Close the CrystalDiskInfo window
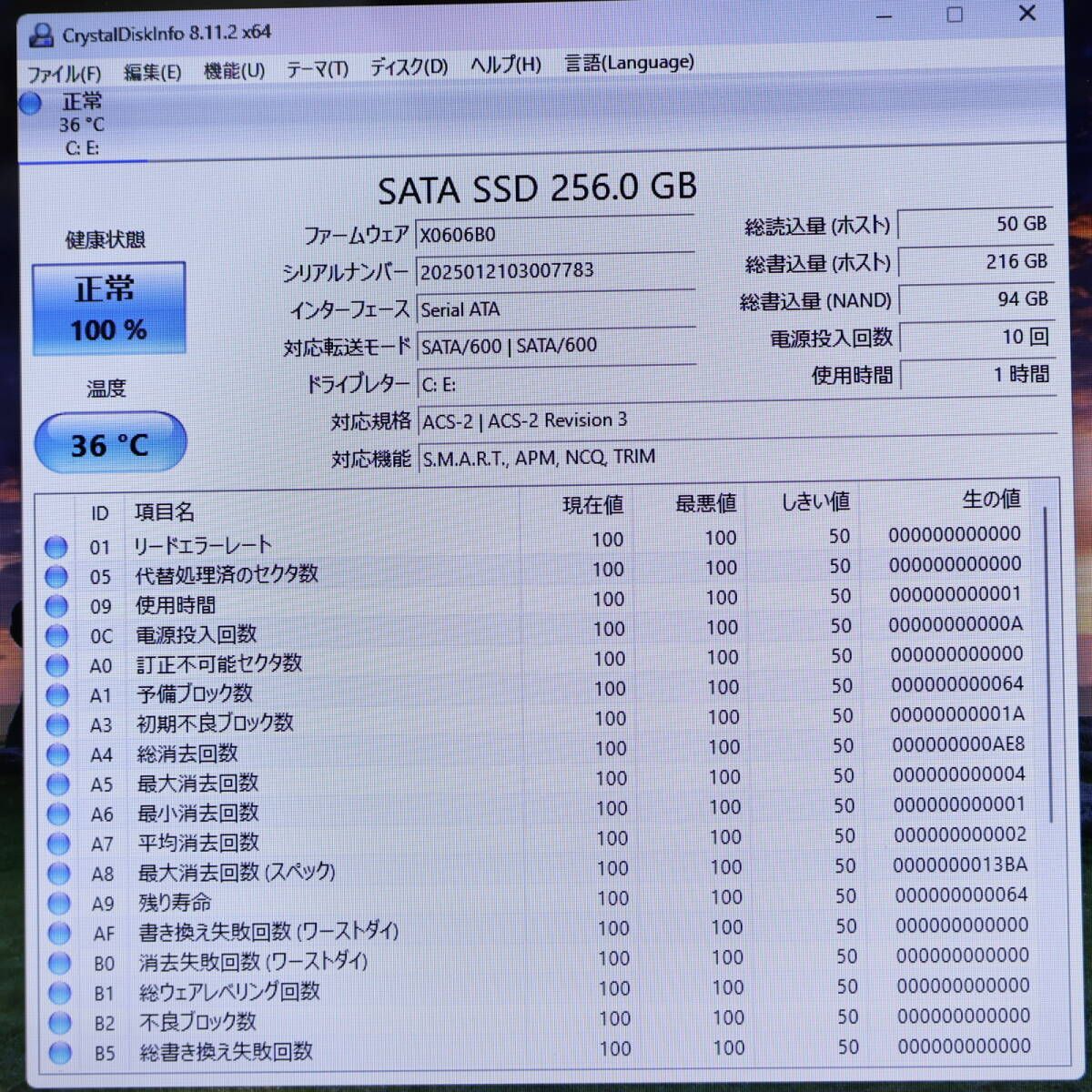This screenshot has height=1092, width=1092. coord(1027,14)
